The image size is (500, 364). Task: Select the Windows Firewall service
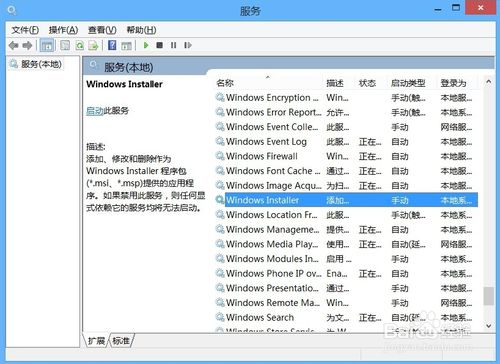(346, 156)
